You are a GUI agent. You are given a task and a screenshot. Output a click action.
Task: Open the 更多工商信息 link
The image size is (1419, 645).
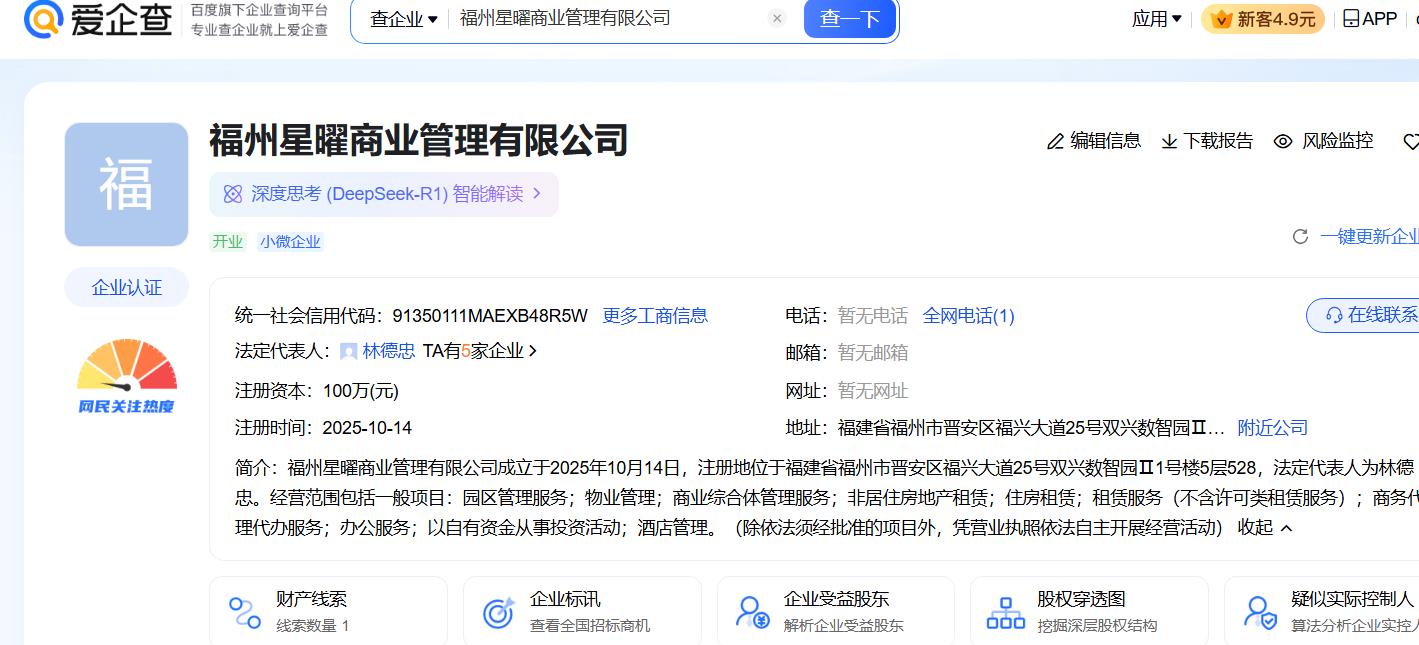[x=654, y=316]
